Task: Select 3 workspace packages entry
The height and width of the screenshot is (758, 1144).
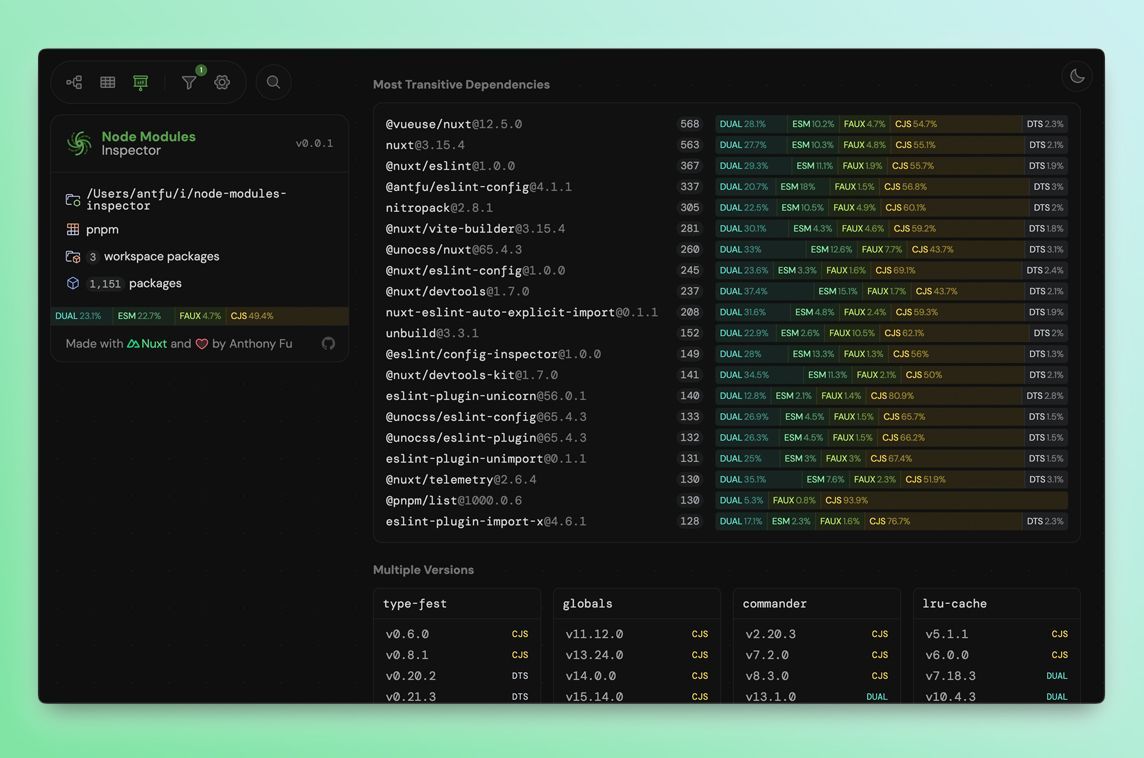Action: [153, 257]
